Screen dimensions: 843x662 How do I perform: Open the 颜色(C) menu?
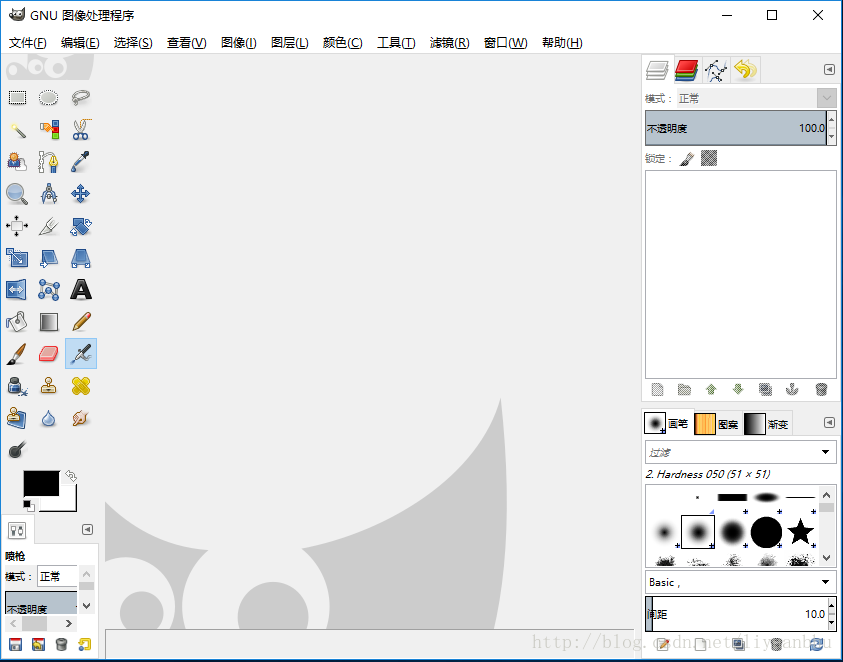coord(342,42)
